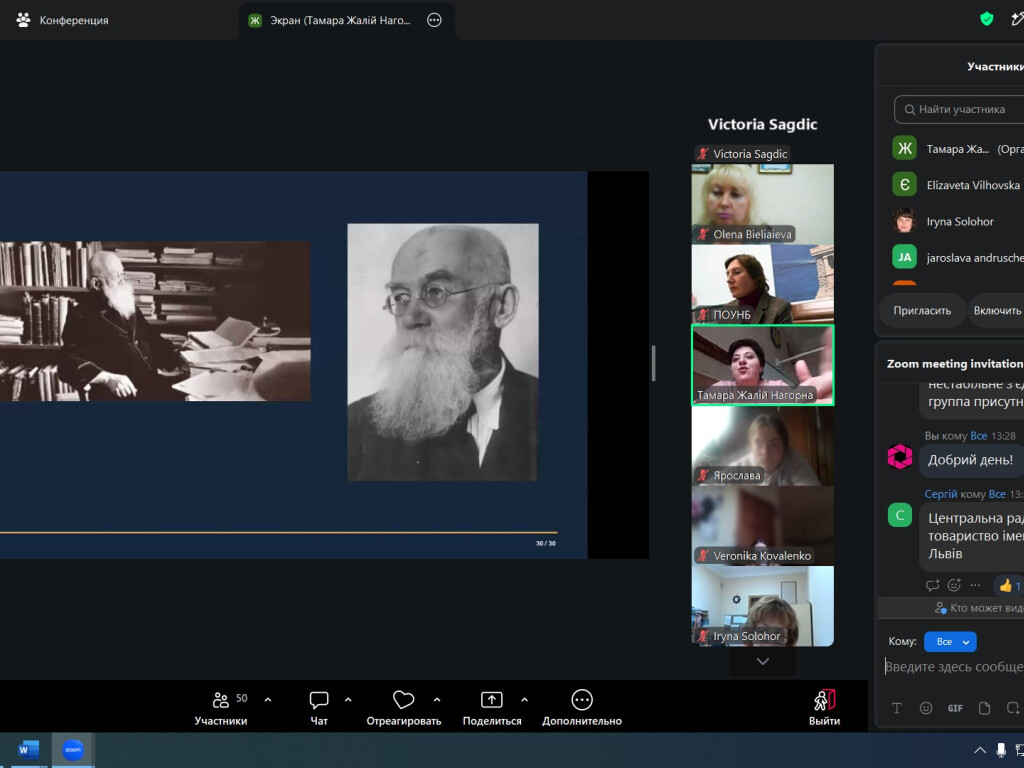Image resolution: width=1024 pixels, height=768 pixels.
Task: Select the Тамара Жалій Нагорна video thumbnail
Action: [x=763, y=365]
